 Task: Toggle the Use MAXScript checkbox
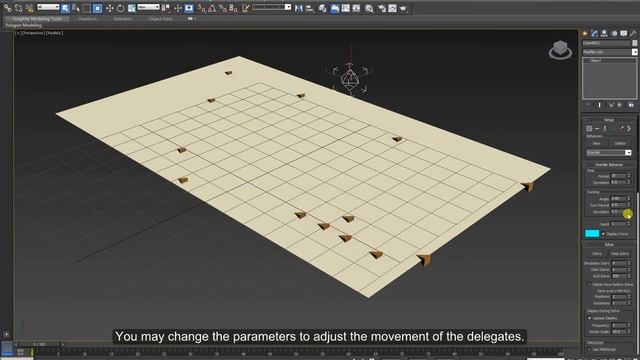589,349
